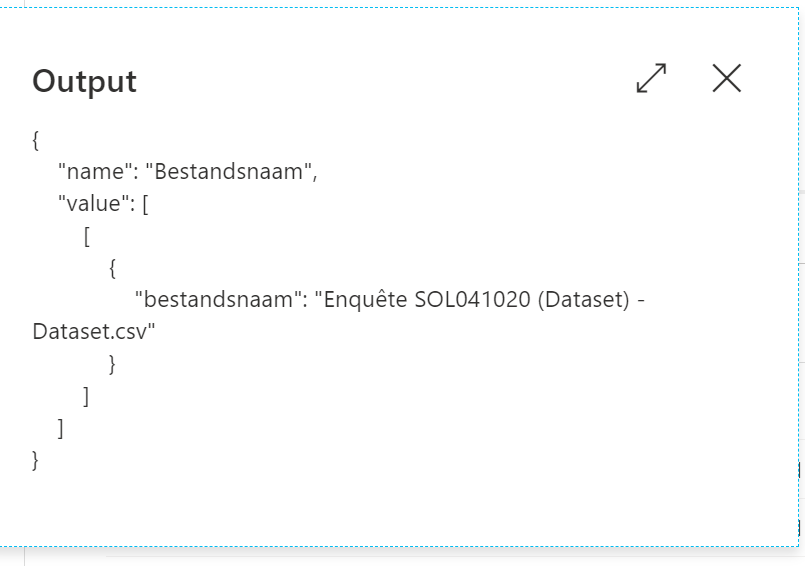Click the SOL041020 text in the filename
Screen dimensions: 805x566
coord(471,300)
